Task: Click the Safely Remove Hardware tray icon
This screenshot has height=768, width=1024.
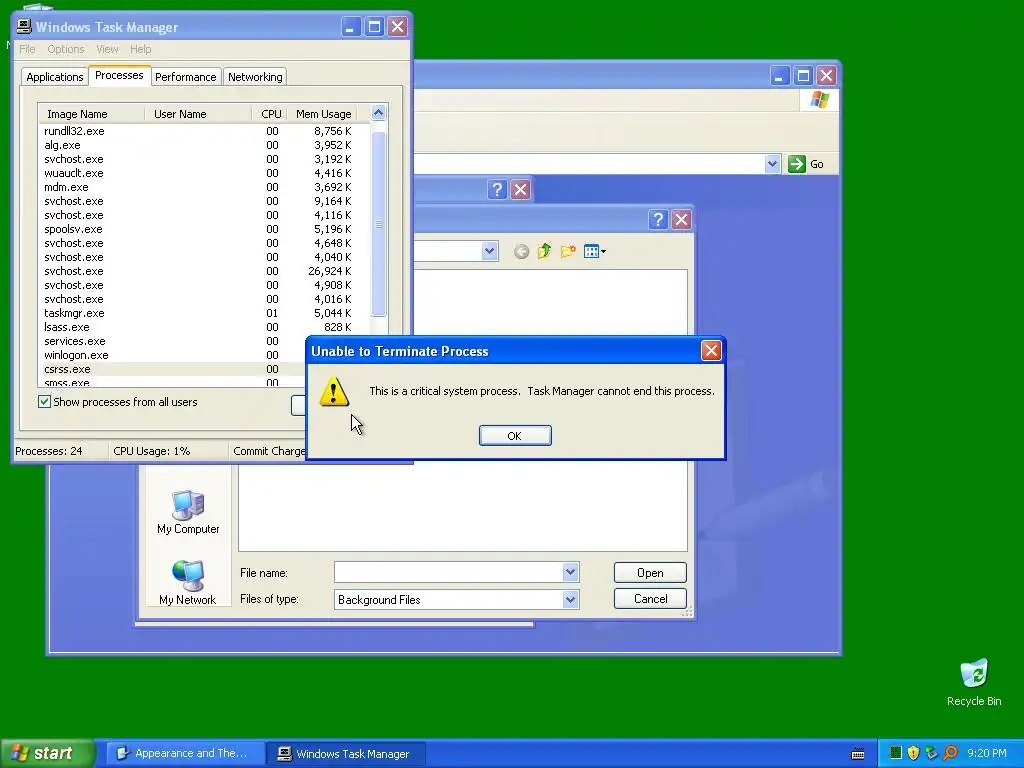Action: [x=931, y=753]
